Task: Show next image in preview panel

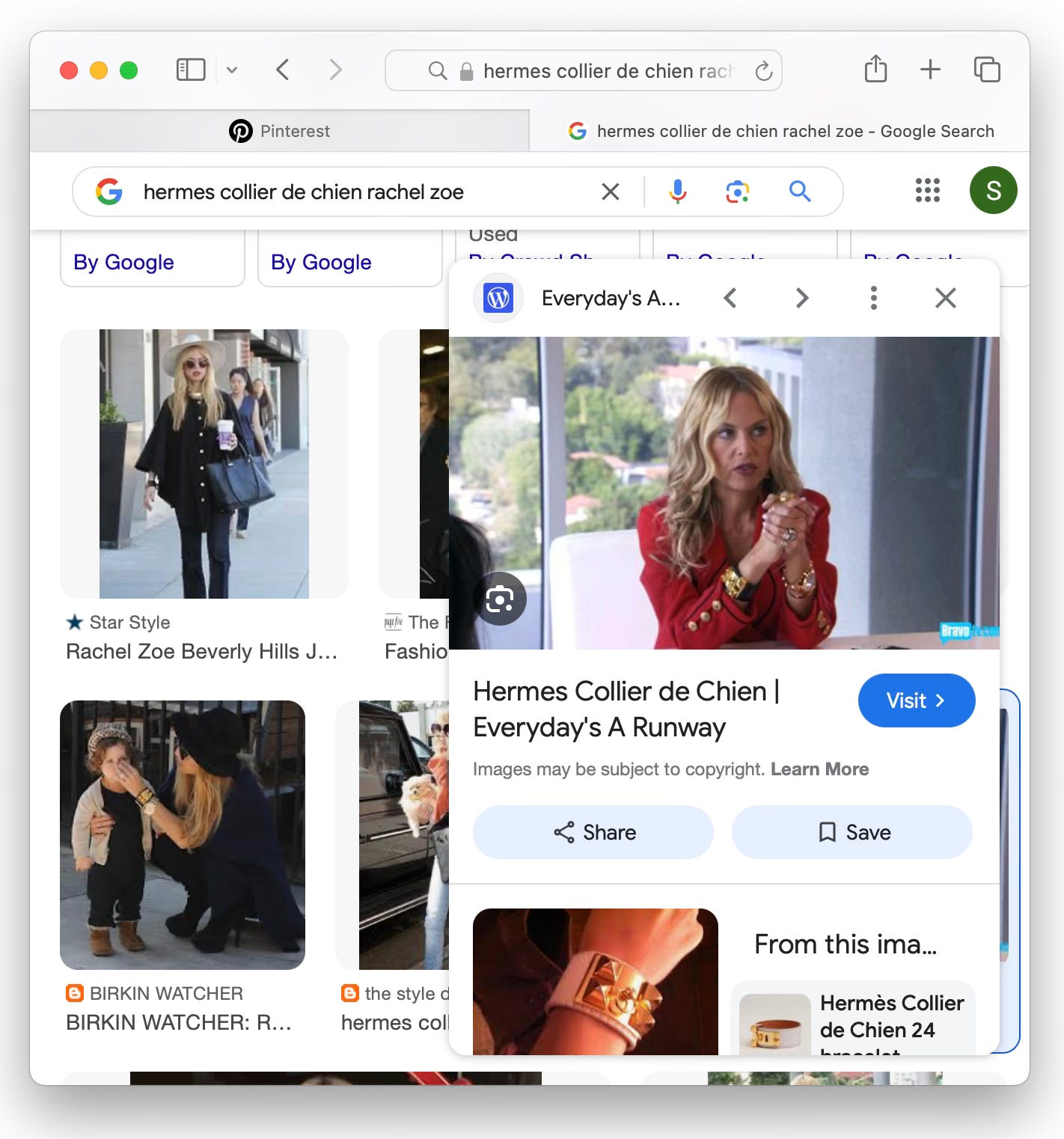Action: coord(802,298)
